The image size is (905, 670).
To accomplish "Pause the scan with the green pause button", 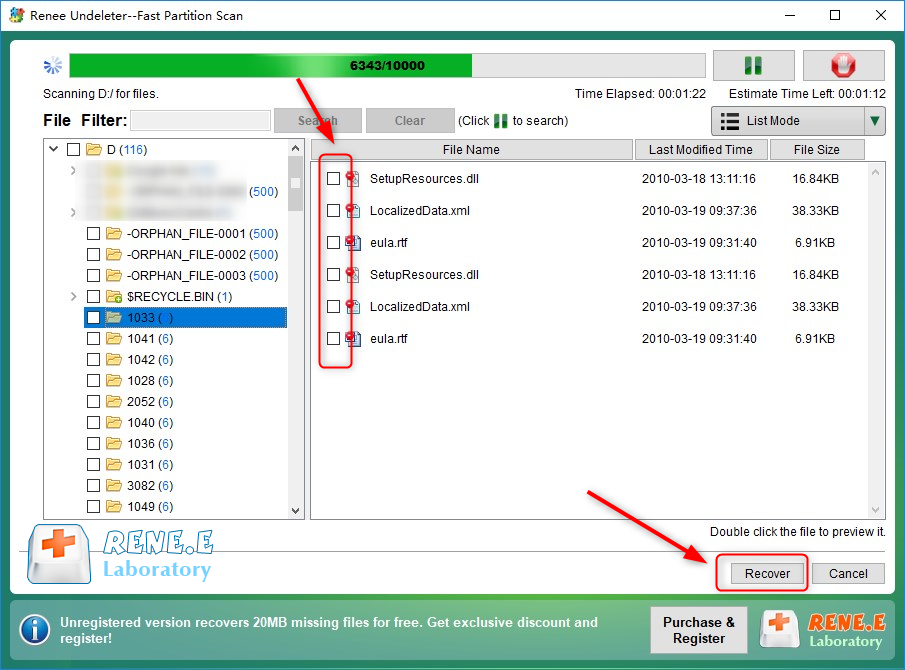I will click(x=752, y=66).
